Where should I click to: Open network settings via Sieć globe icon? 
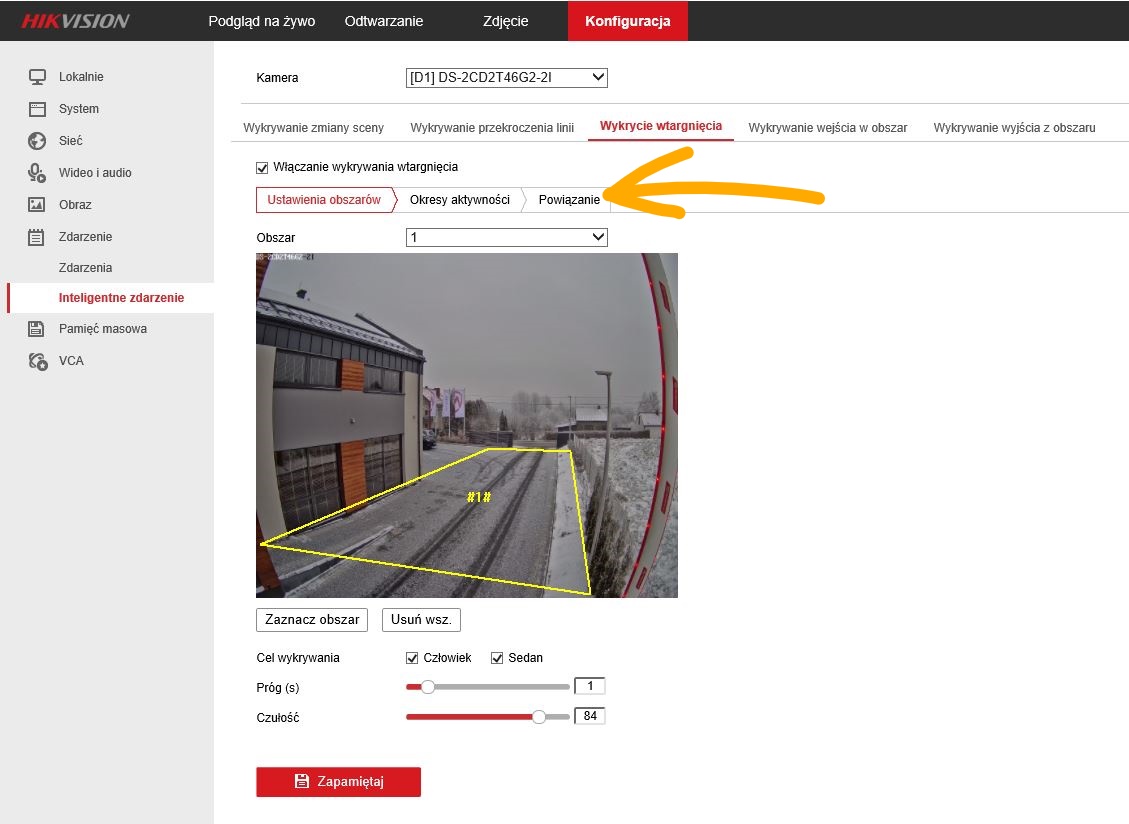(x=37, y=141)
